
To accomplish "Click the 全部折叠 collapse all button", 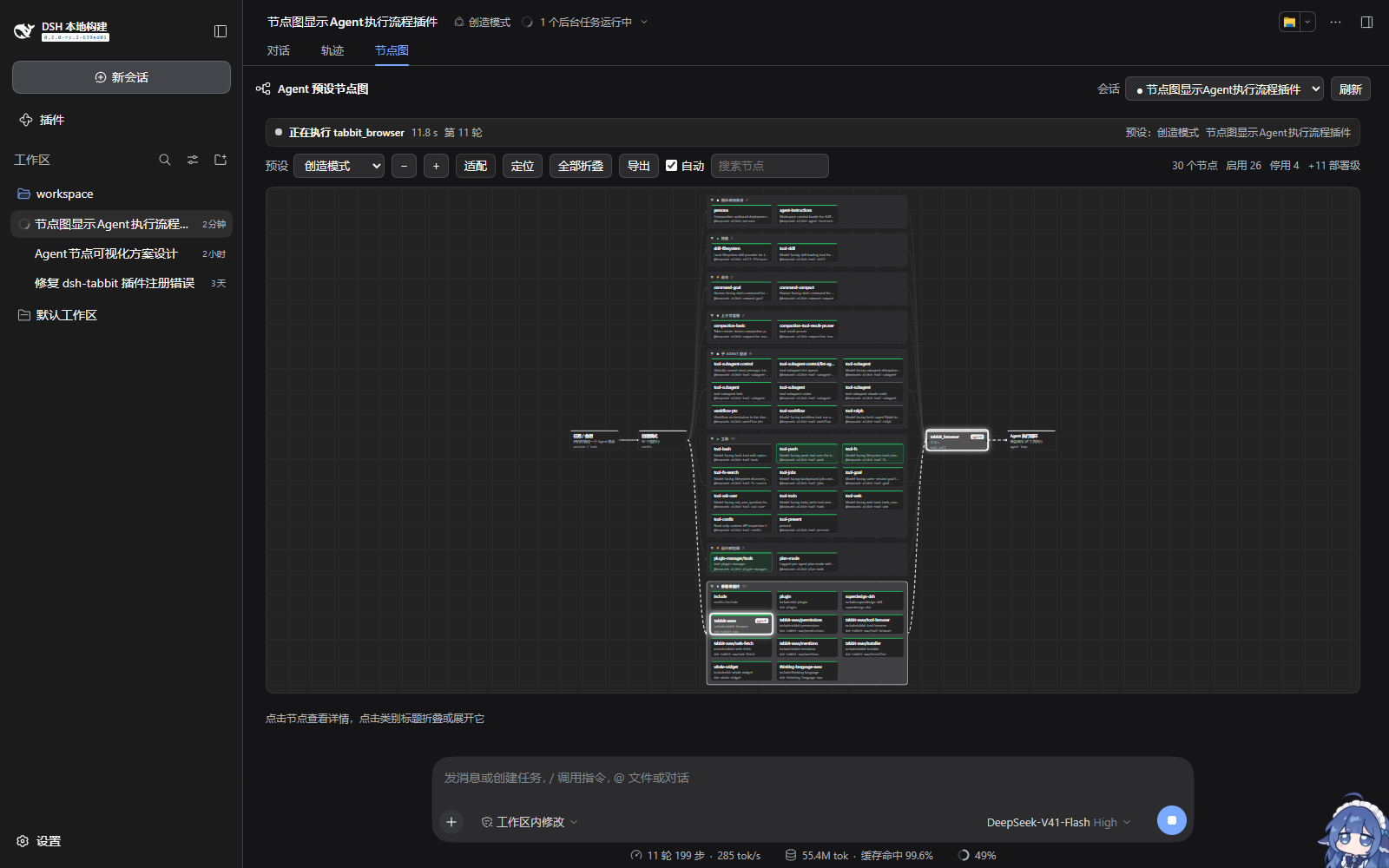I will (581, 166).
